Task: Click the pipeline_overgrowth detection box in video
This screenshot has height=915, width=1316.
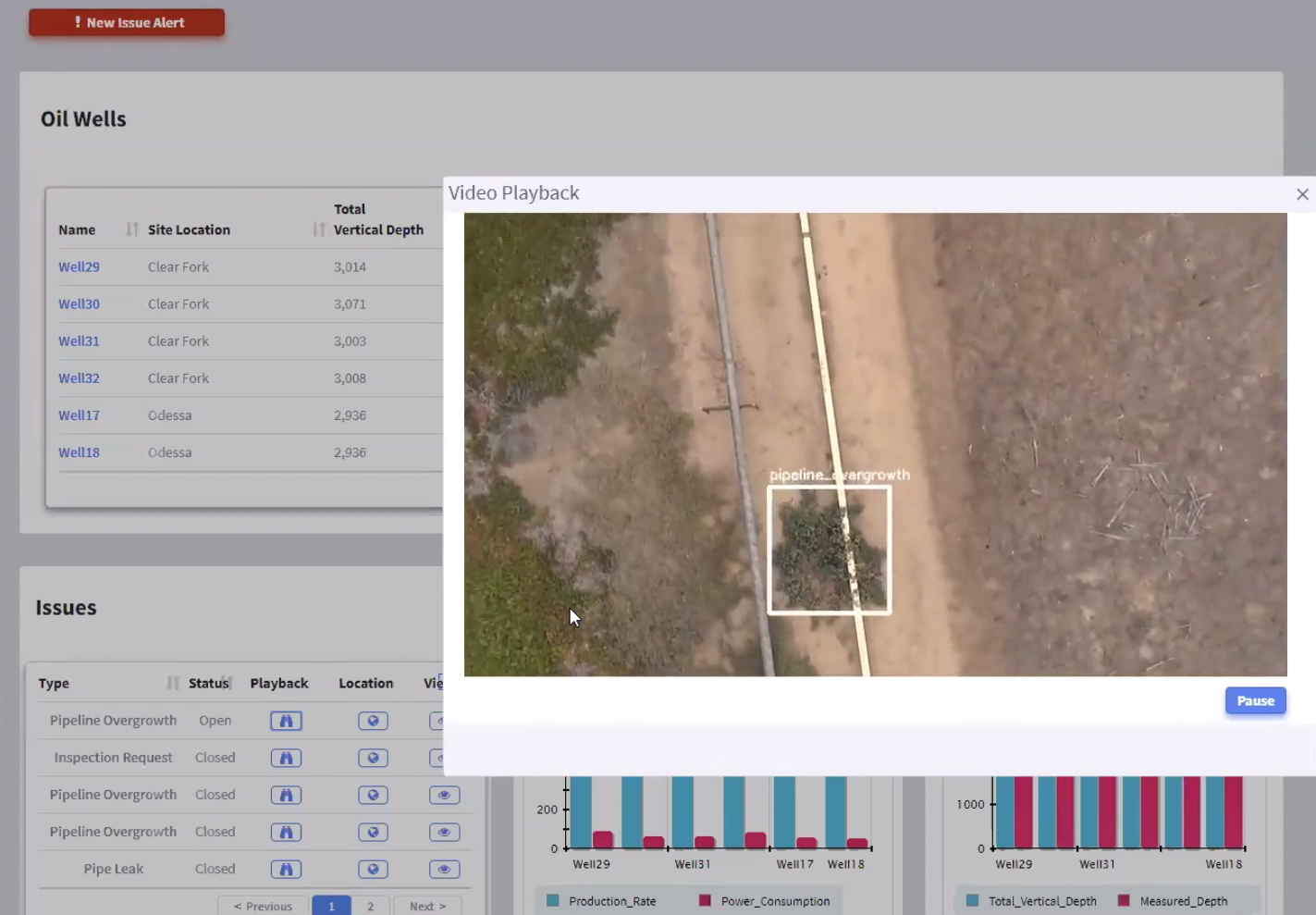Action: 830,550
